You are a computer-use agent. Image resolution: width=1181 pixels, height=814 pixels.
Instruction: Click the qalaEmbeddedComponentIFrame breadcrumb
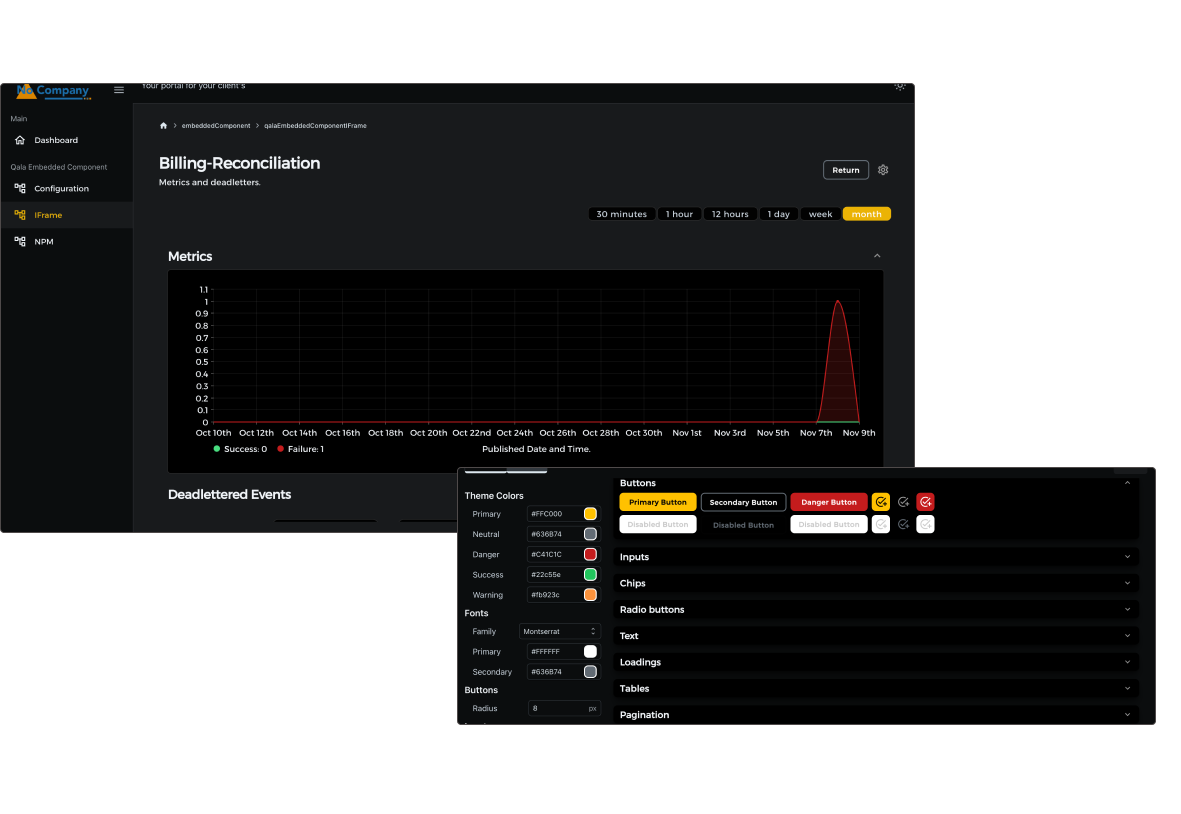[315, 126]
